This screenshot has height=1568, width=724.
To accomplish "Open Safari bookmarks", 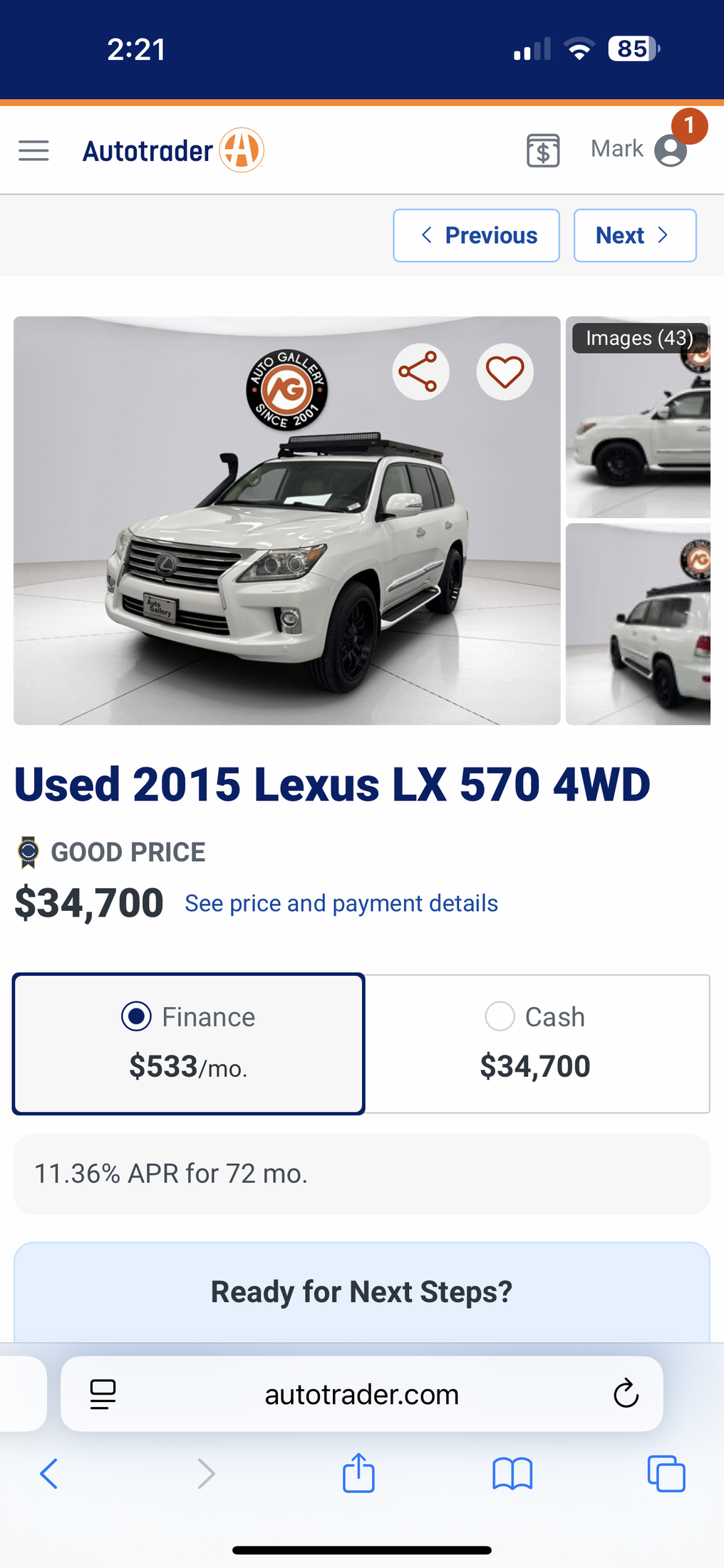I will (x=512, y=1473).
